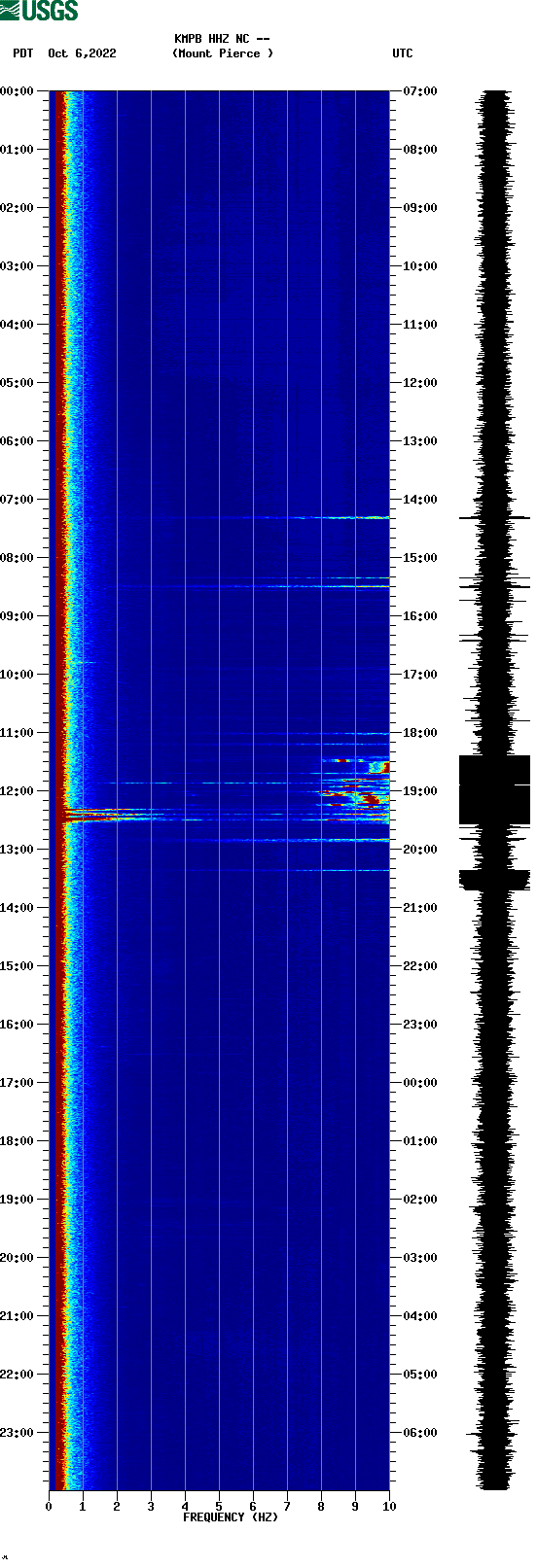Click the 18:00 PDT time label
This screenshot has height=1568, width=537.
(x=17, y=1141)
